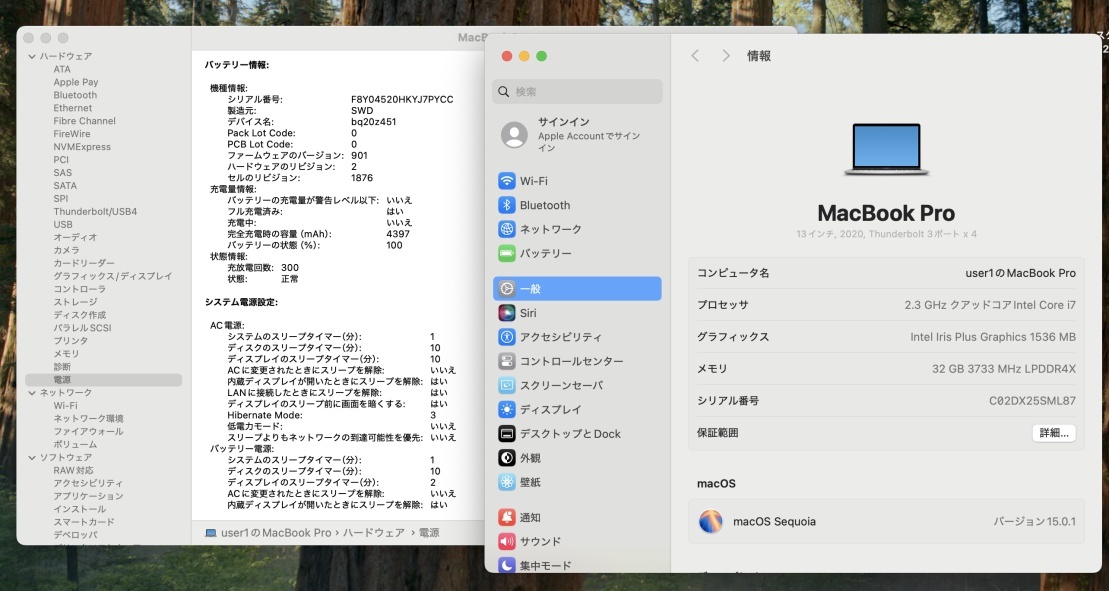Image resolution: width=1109 pixels, height=591 pixels.
Task: Click the 詳細... button for 保証範囲
Action: point(1054,433)
